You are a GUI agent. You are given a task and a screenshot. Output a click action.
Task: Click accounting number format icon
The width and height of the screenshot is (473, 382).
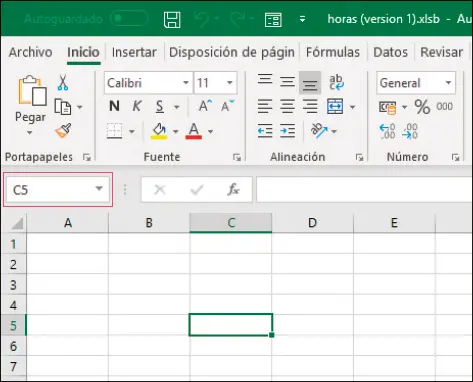click(x=388, y=107)
